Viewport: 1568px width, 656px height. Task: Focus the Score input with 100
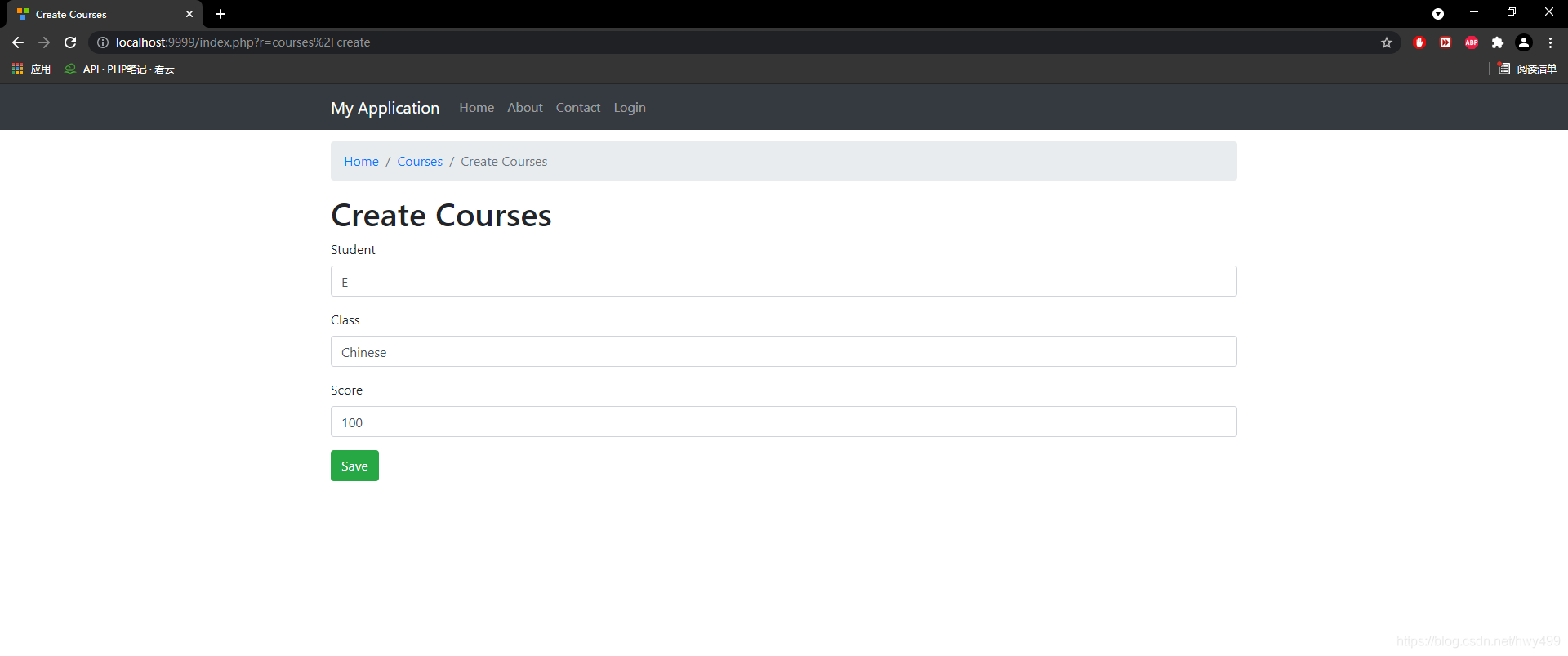click(x=783, y=422)
